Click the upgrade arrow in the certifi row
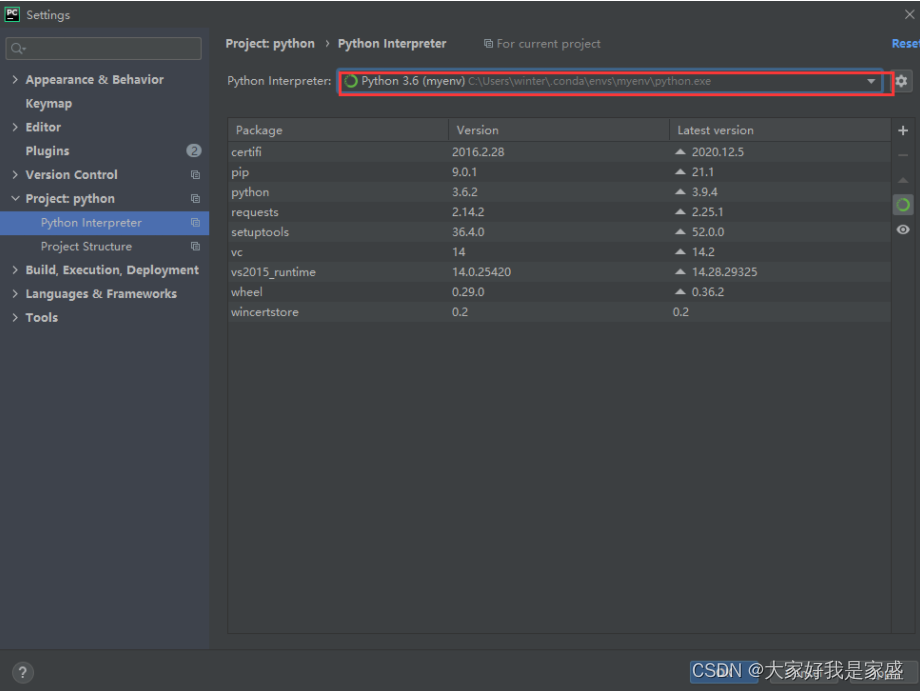Image resolution: width=920 pixels, height=691 pixels. [x=680, y=151]
